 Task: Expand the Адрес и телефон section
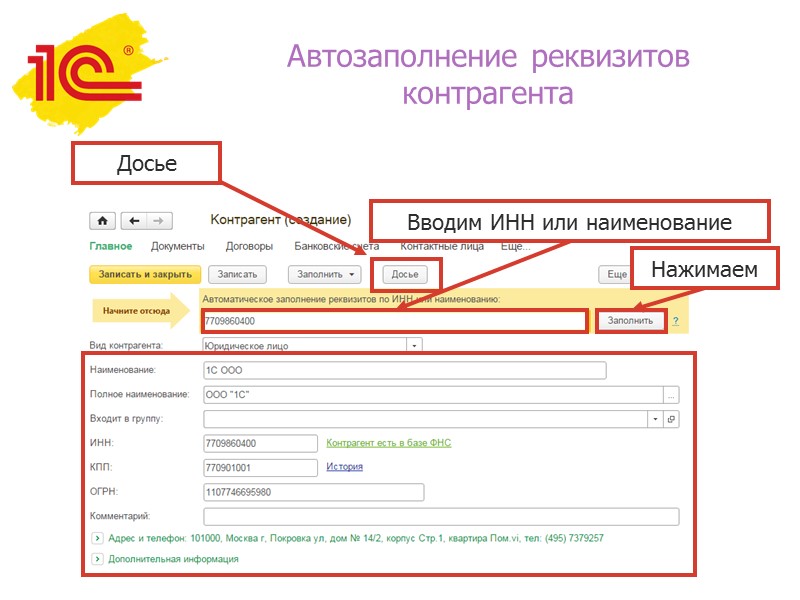tap(97, 538)
